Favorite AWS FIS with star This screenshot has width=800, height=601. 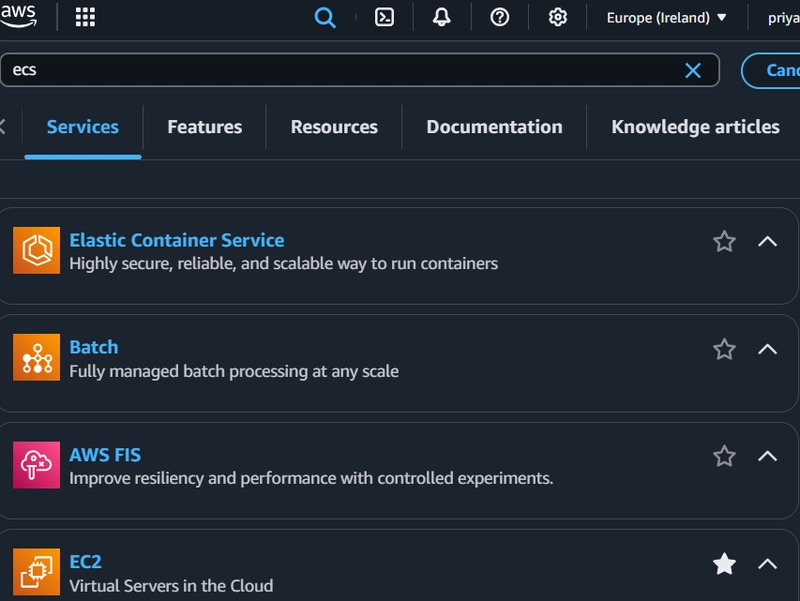click(724, 456)
